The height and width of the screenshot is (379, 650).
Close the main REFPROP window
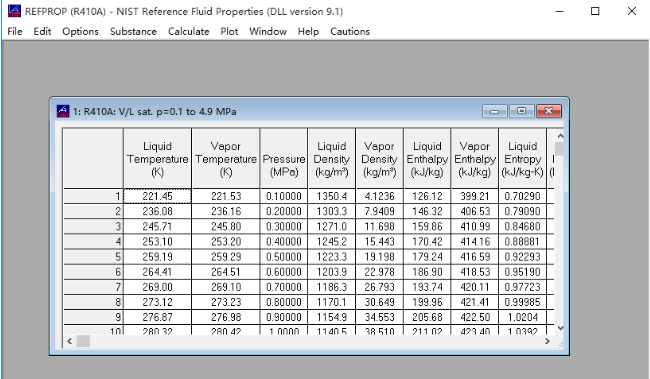pos(632,11)
